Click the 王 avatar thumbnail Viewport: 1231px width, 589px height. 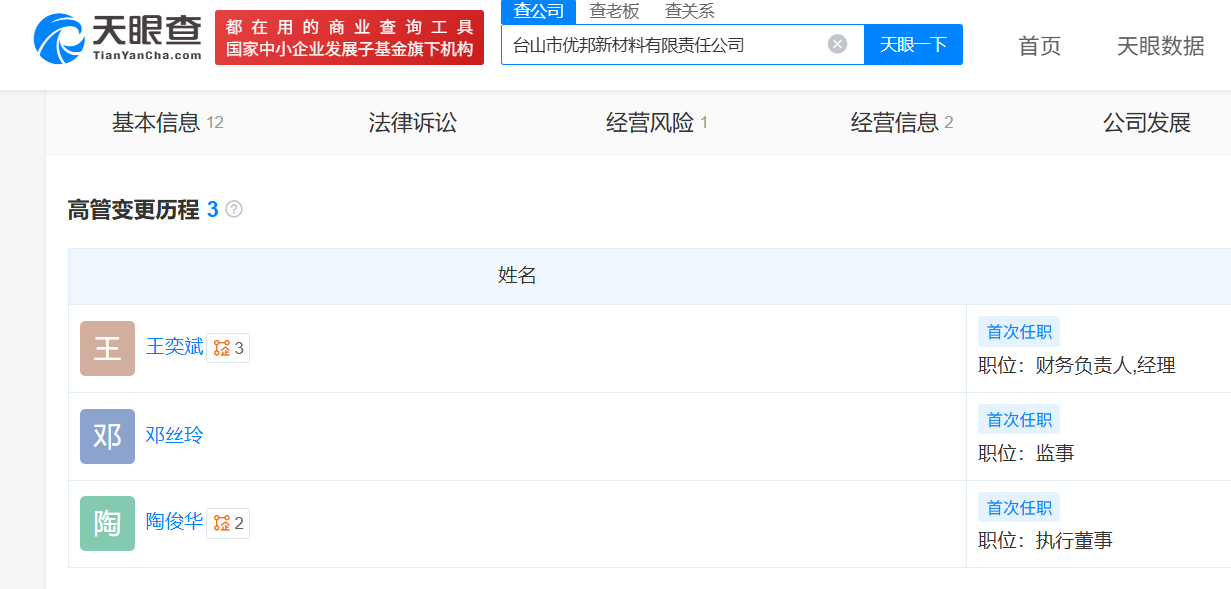[x=107, y=348]
